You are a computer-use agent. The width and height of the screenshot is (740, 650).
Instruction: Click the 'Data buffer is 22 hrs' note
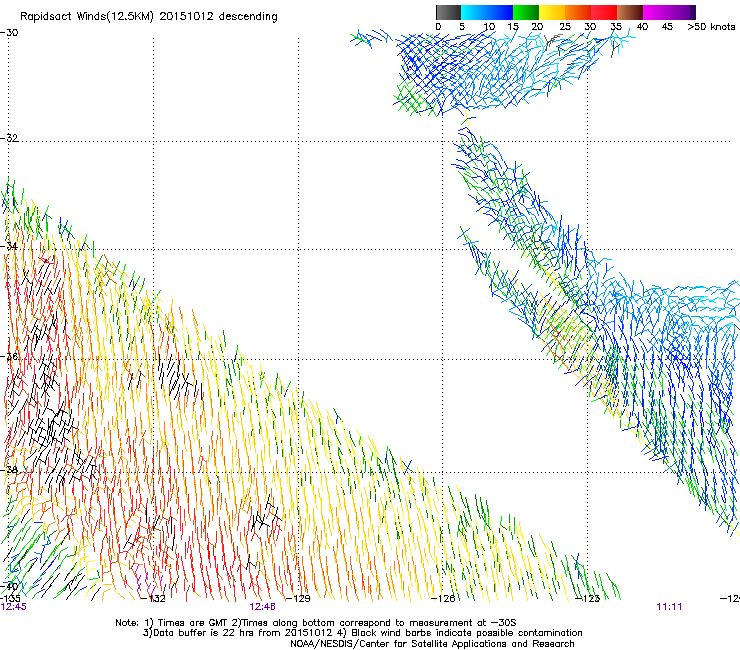[x=362, y=633]
